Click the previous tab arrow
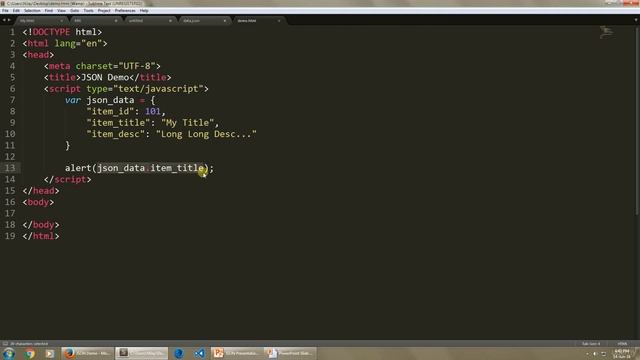 4,20
